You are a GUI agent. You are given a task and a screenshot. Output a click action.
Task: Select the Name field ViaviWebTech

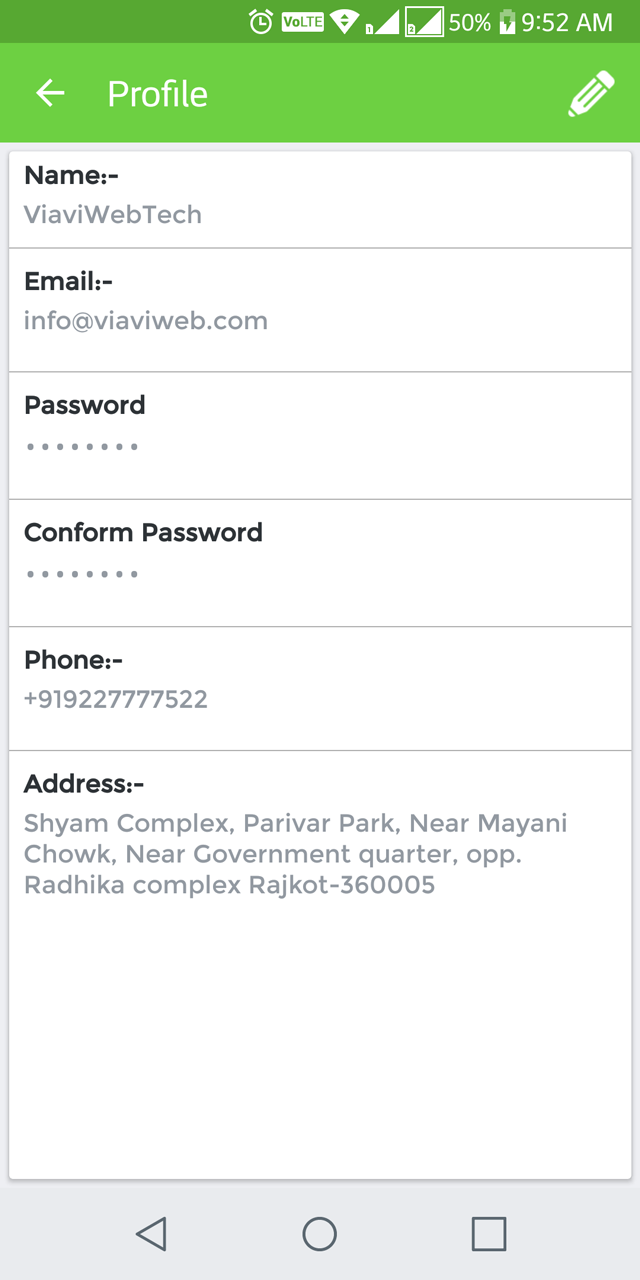(x=113, y=214)
